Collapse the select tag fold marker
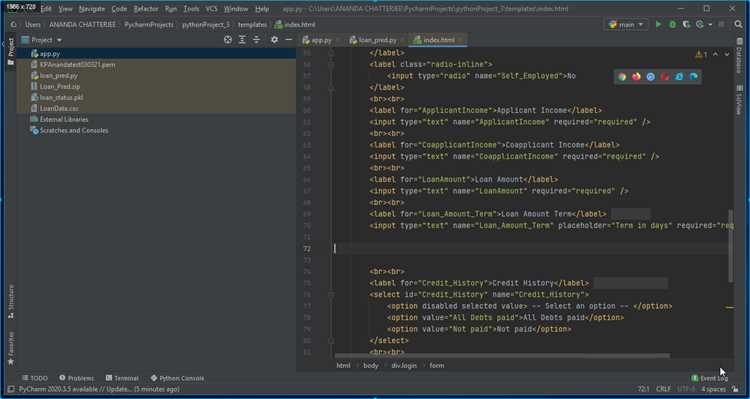Image resolution: width=750 pixels, height=399 pixels. (x=331, y=295)
